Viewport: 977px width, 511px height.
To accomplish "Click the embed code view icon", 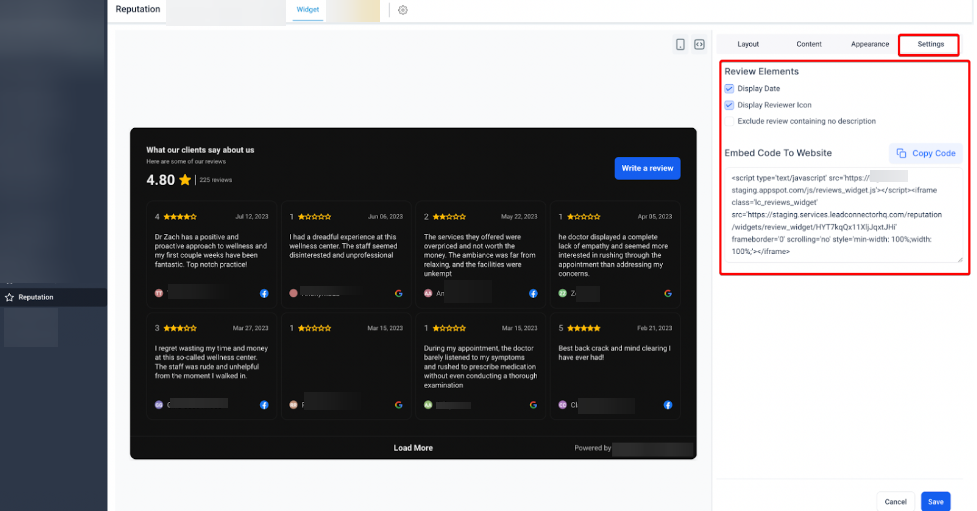I will click(x=699, y=44).
